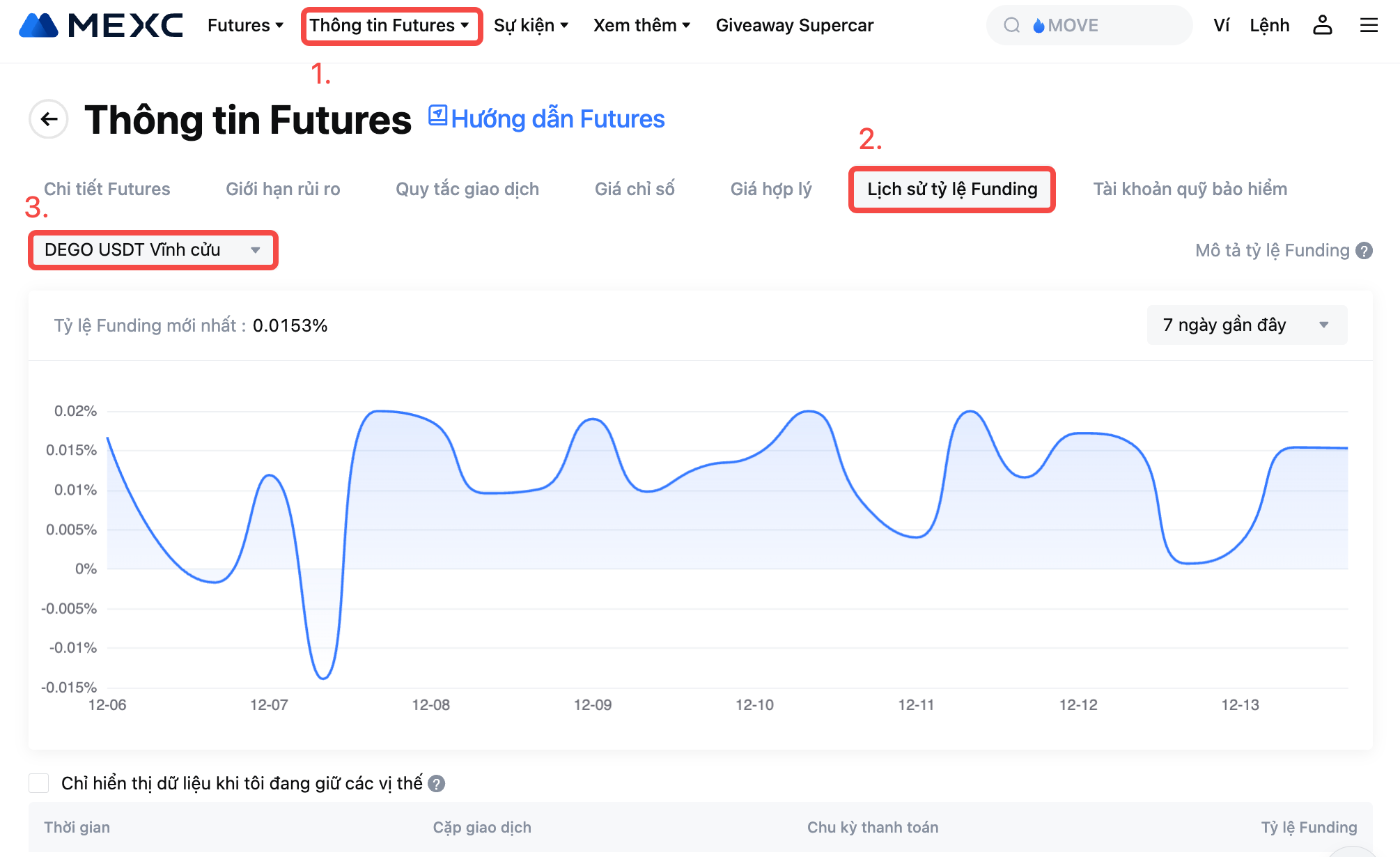Switch to the Giá chỉ số tab

[x=634, y=189]
